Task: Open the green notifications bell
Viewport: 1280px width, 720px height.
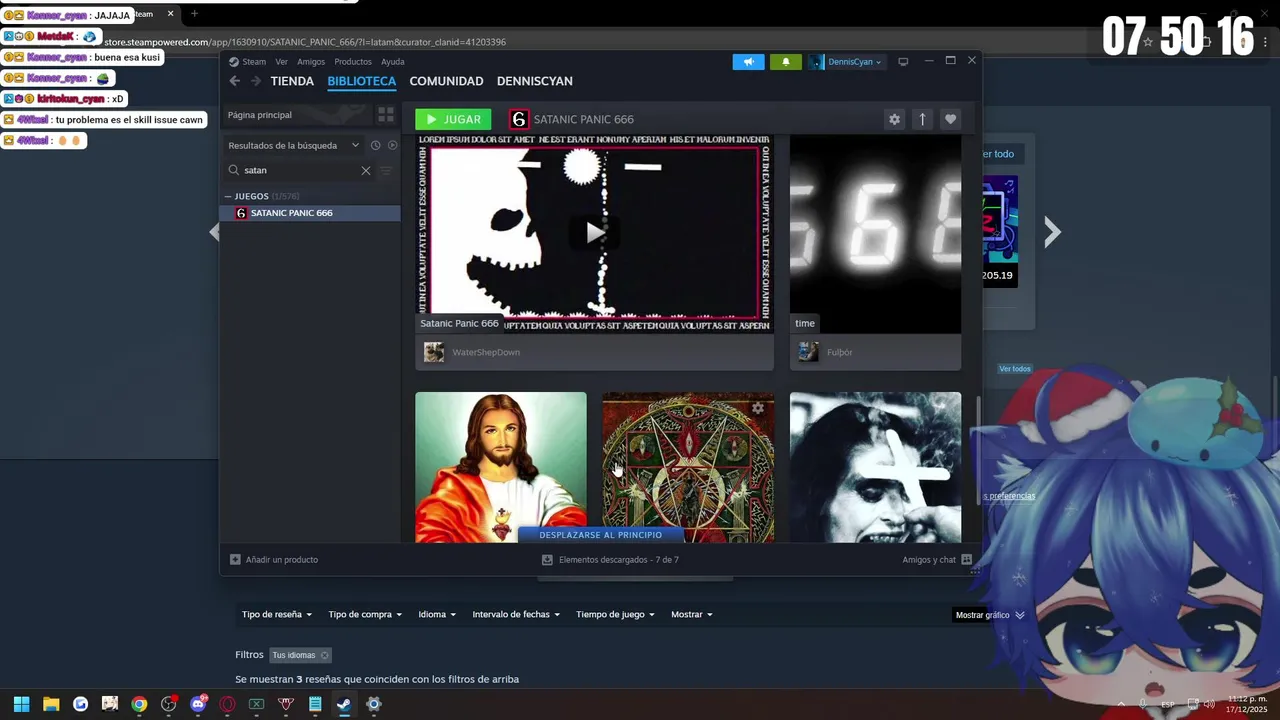Action: click(785, 62)
